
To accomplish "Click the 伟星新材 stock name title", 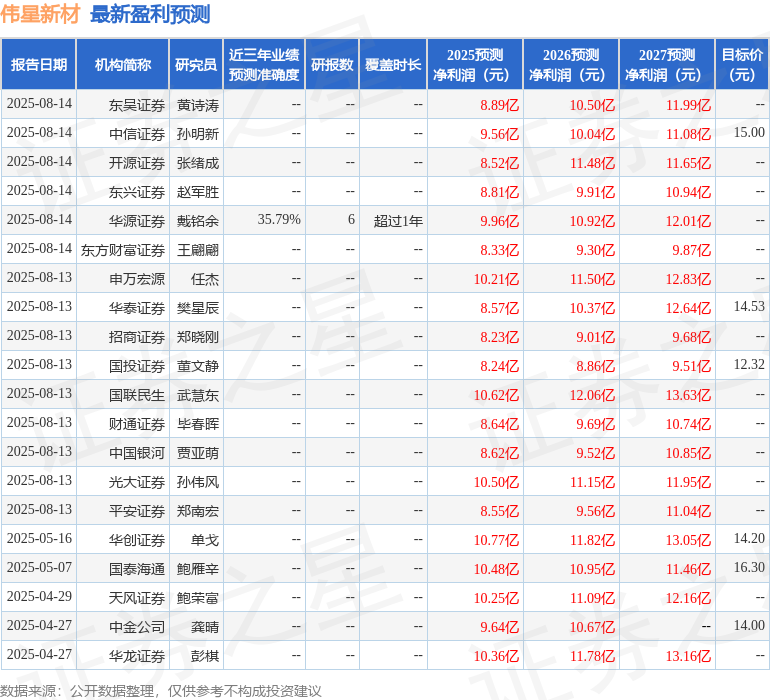I will tap(41, 14).
